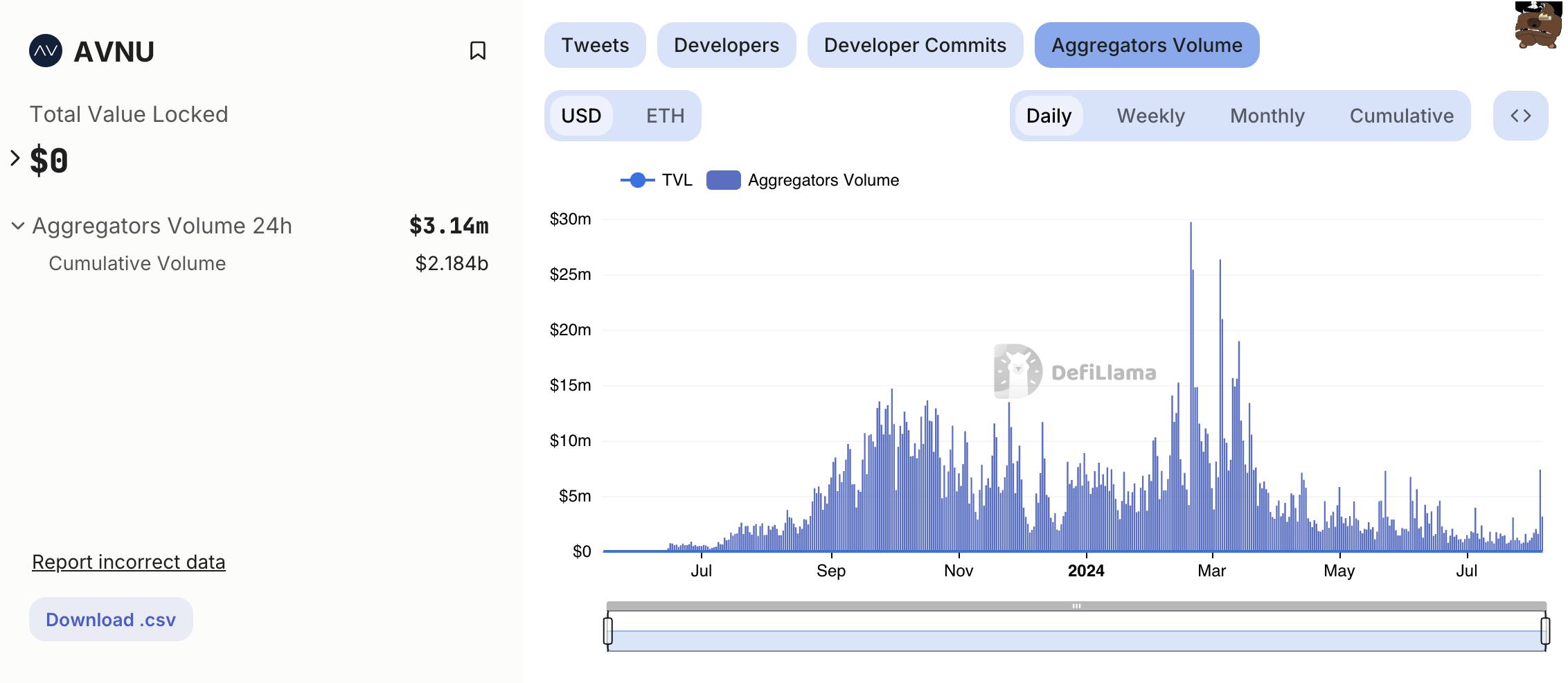Click the gray top bar of range selector

click(1076, 606)
